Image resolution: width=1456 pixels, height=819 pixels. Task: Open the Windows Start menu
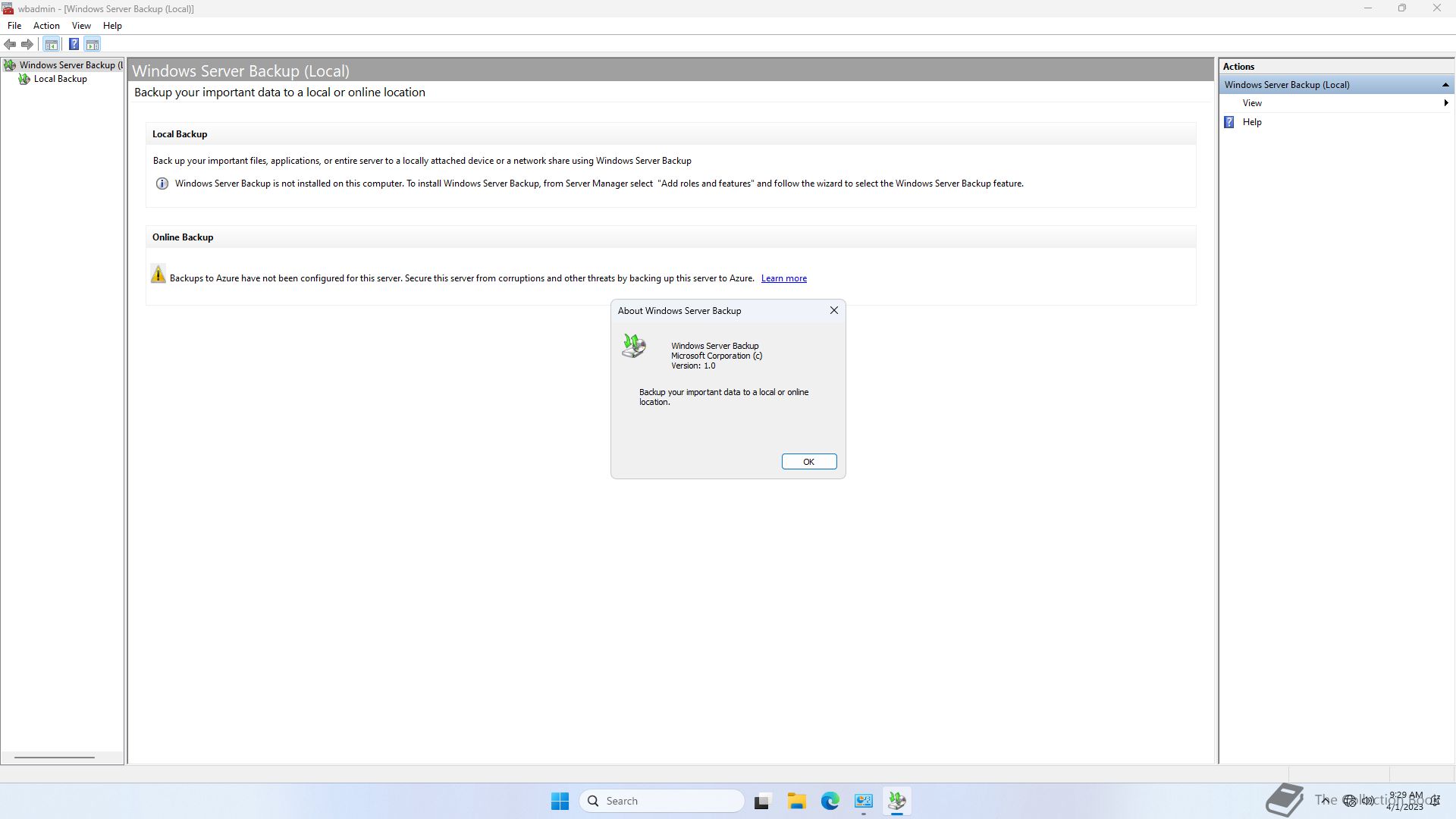pos(560,801)
